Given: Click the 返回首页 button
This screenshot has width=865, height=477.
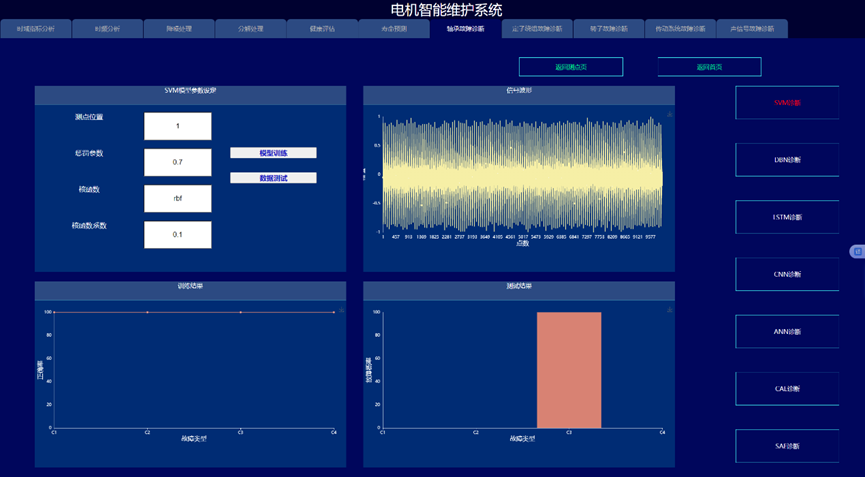Looking at the screenshot, I should click(709, 67).
